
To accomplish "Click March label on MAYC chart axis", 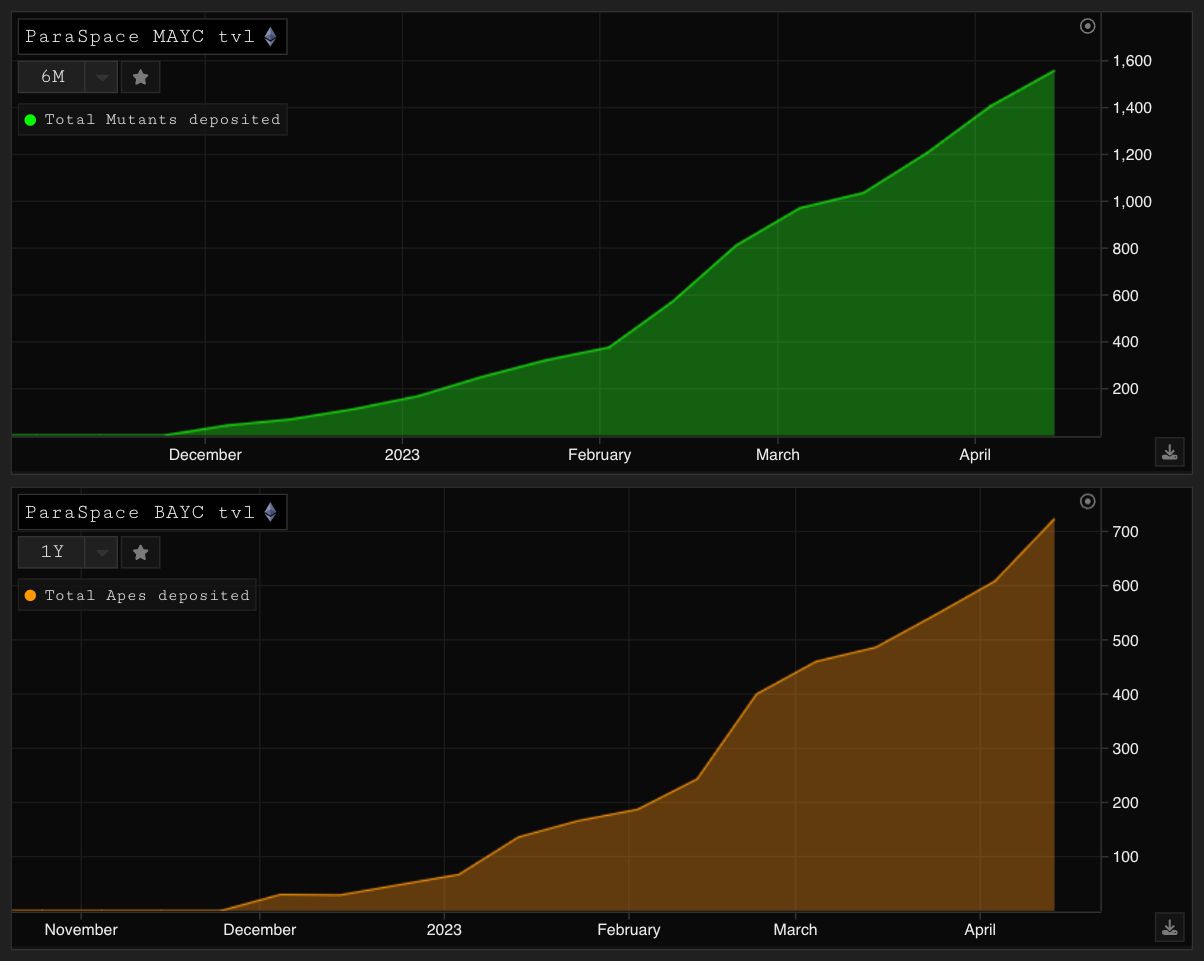I will [x=777, y=455].
